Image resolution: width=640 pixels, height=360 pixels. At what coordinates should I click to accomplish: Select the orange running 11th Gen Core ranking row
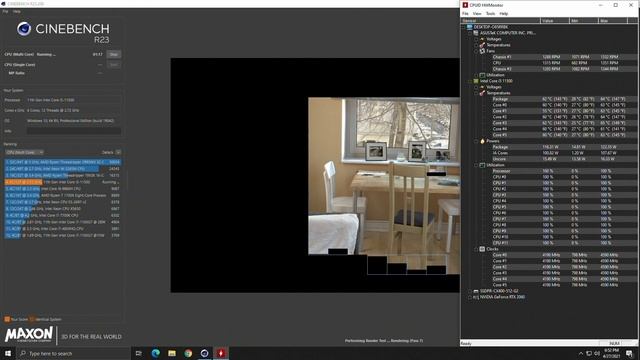(x=63, y=182)
